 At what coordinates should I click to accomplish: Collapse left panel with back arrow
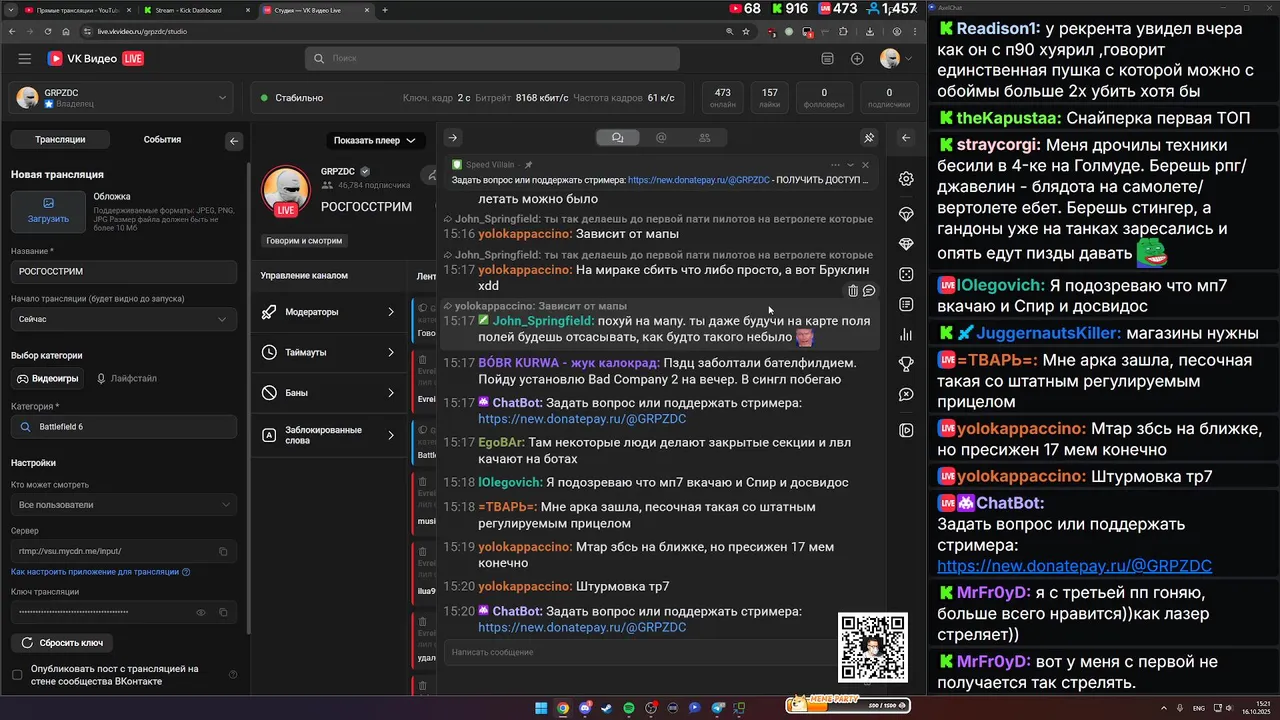pos(234,141)
